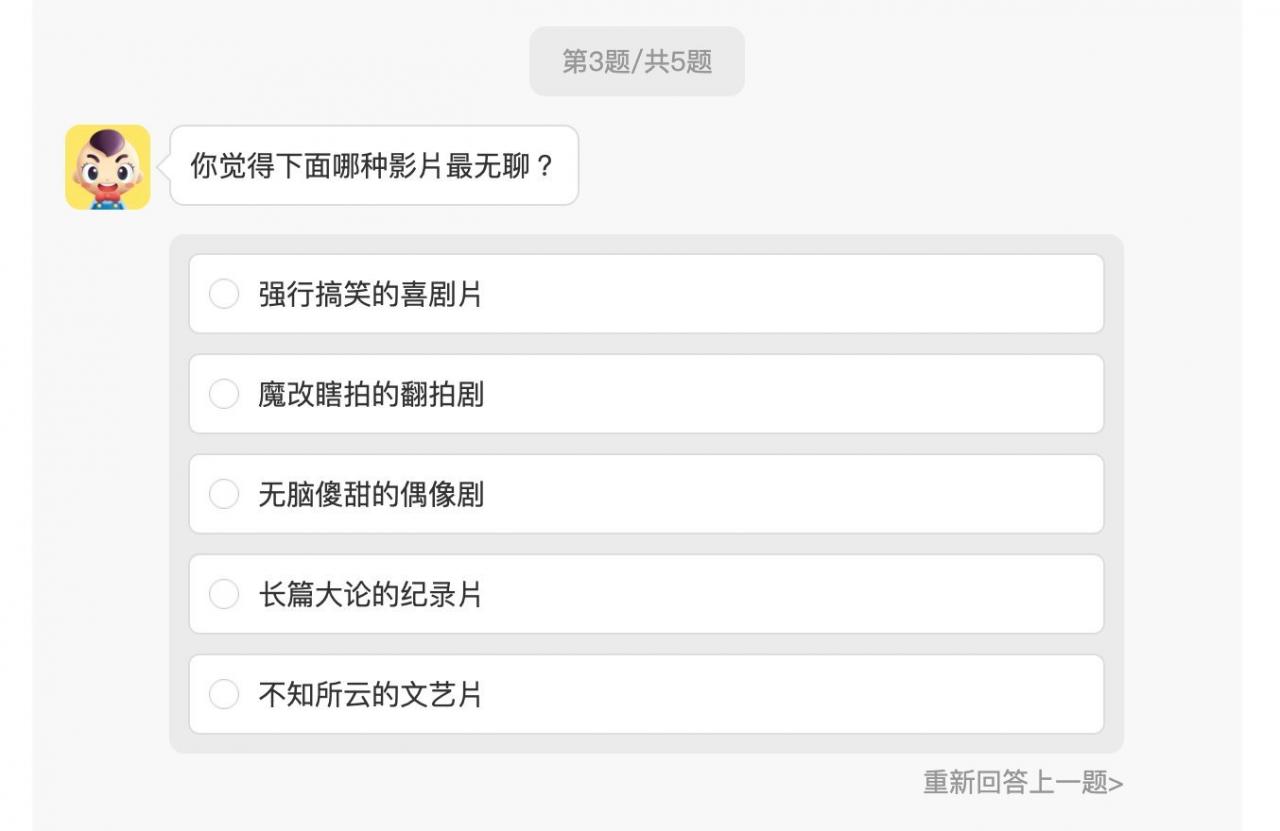Viewport: 1280px width, 831px height.
Task: Tap the empty circle beside 魔改瞎拍的翻拍剧
Action: click(224, 394)
